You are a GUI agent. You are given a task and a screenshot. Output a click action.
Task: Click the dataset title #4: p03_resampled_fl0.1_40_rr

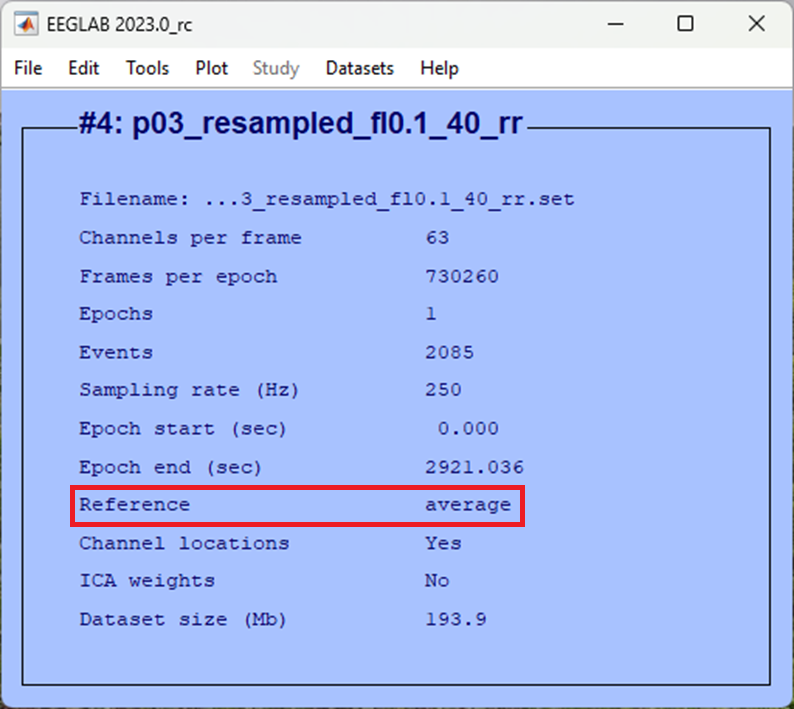(300, 126)
